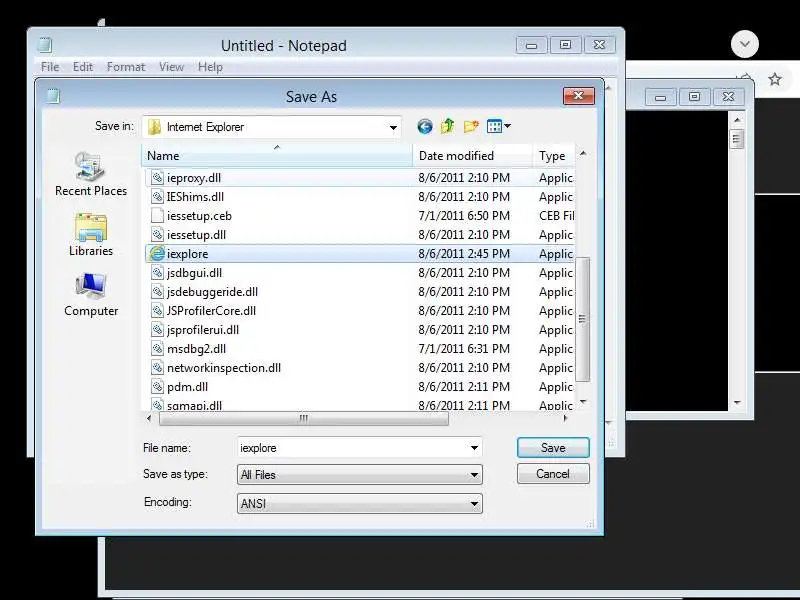Image resolution: width=800 pixels, height=600 pixels.
Task: Open the Notepad Format menu
Action: (x=126, y=67)
